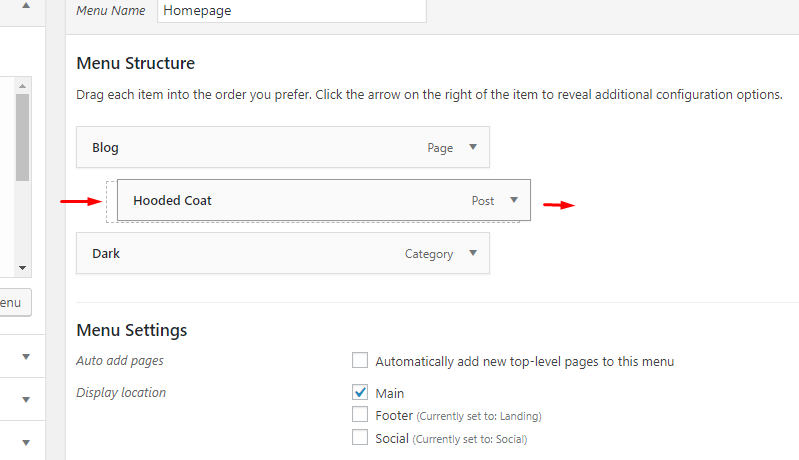This screenshot has height=460, width=799.
Task: Check the Social display location checkbox
Action: pyautogui.click(x=360, y=438)
